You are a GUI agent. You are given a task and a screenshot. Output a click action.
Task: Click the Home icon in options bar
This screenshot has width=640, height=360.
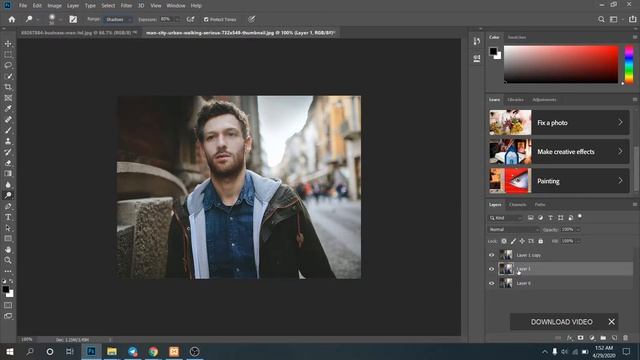(11, 19)
